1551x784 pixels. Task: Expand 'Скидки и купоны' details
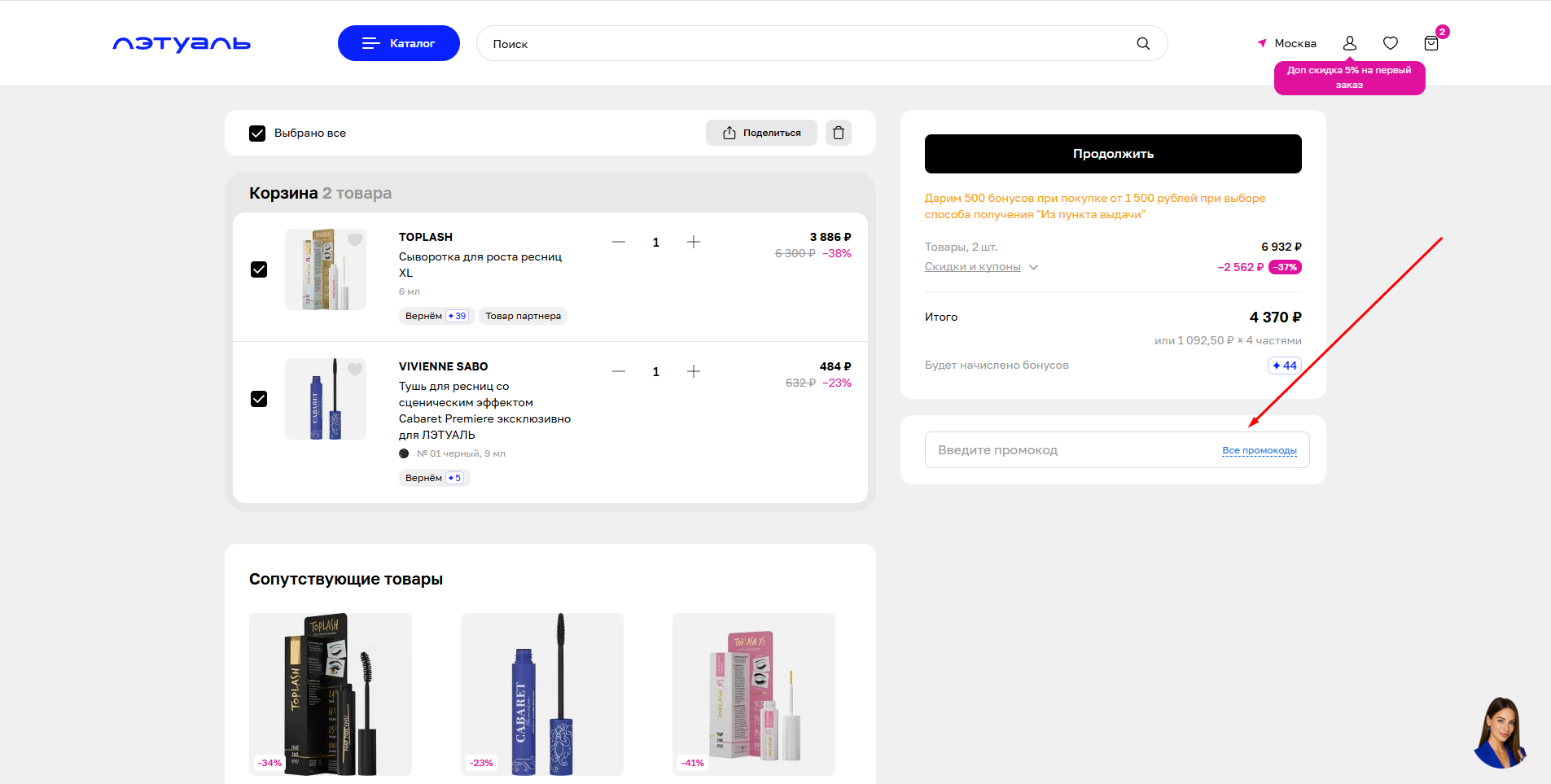click(981, 267)
